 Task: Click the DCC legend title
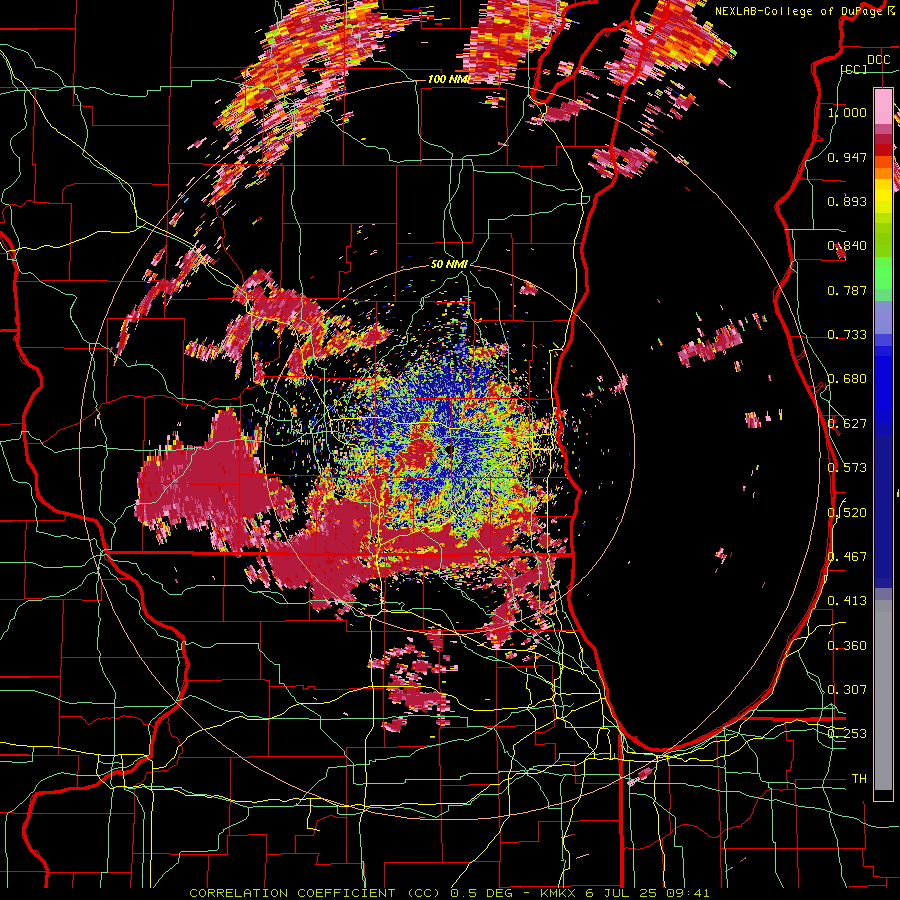[878, 60]
